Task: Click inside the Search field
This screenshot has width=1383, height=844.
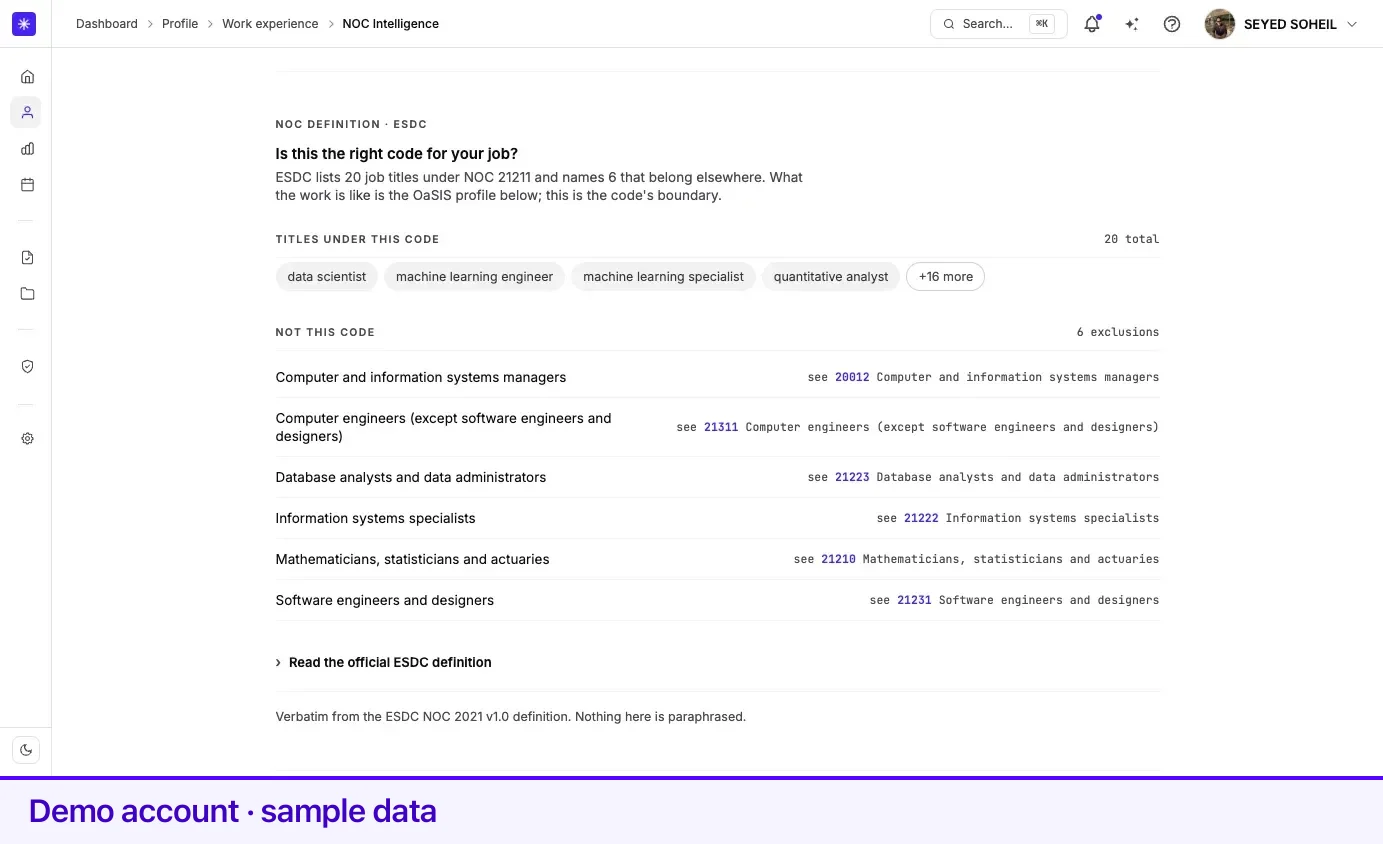Action: coord(998,24)
